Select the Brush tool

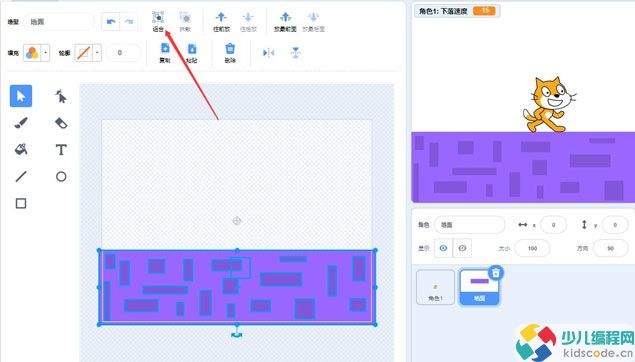coord(21,123)
